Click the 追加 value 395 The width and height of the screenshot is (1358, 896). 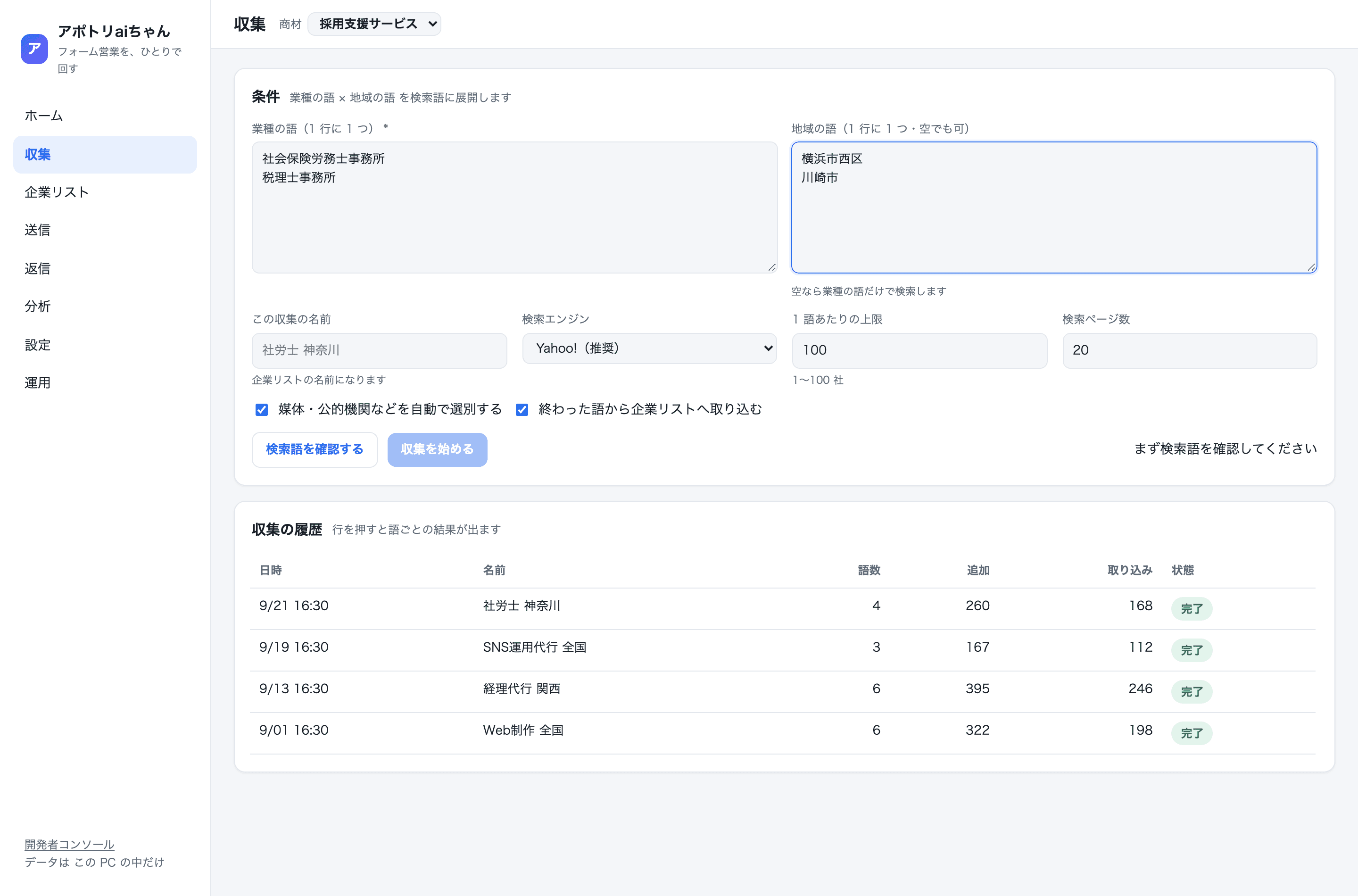(977, 689)
